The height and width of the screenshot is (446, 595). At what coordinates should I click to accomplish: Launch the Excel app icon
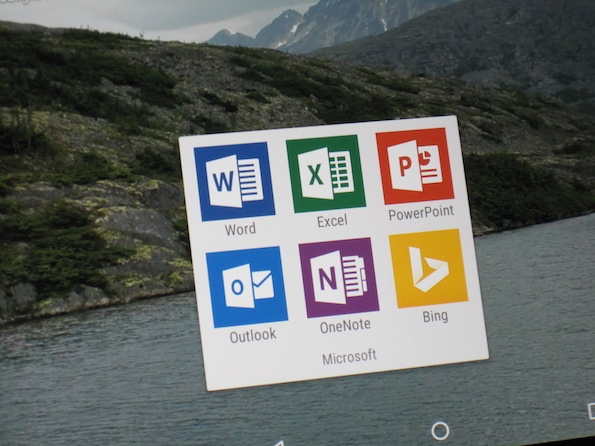326,173
